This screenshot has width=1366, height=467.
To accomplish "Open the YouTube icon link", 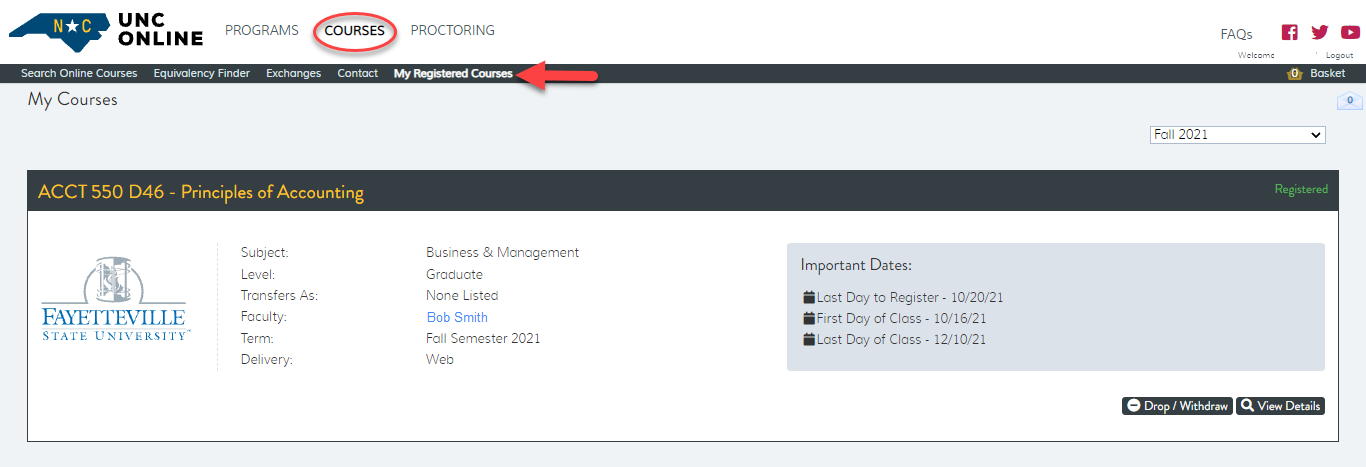I will point(1350,32).
